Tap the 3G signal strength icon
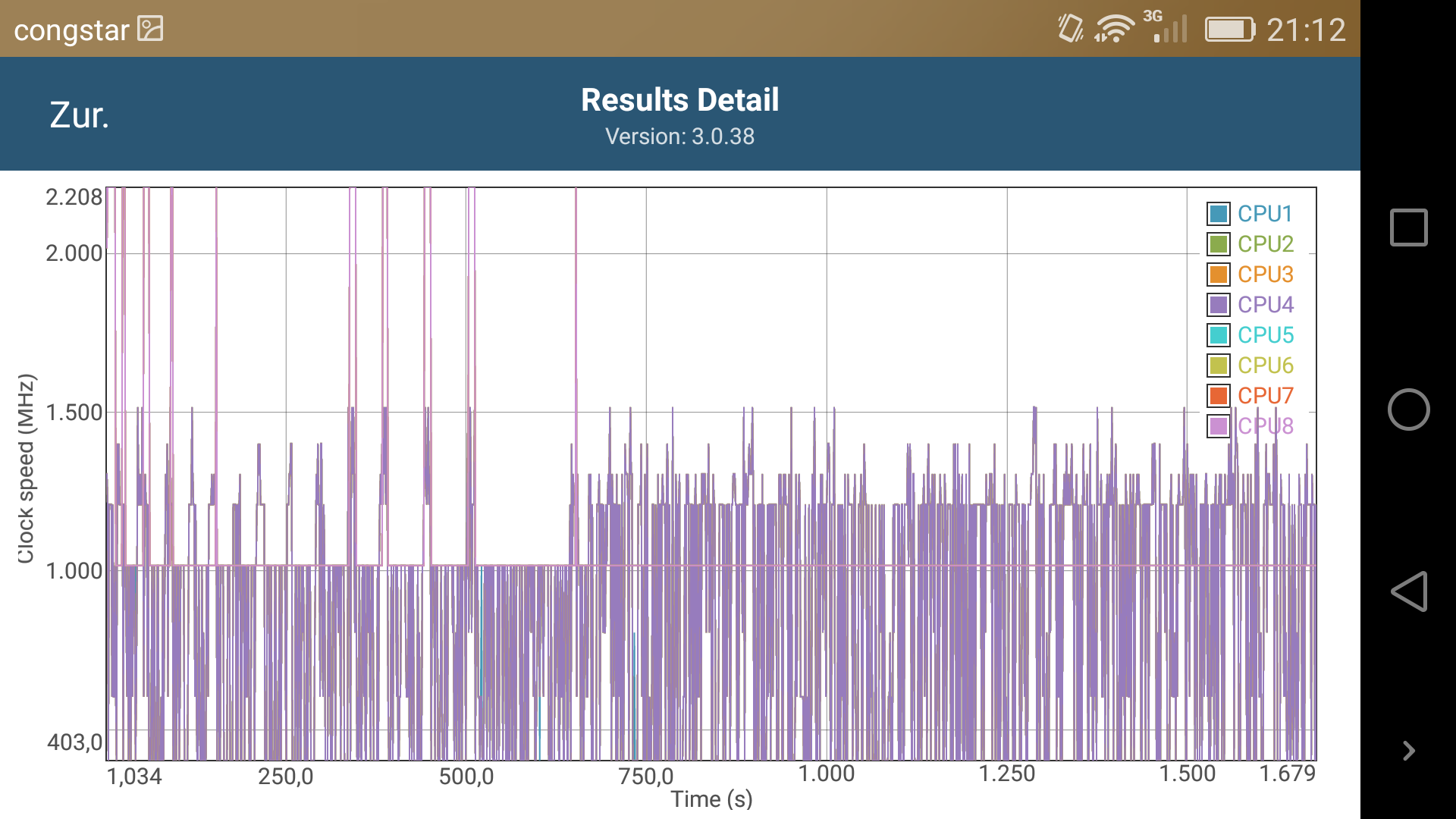 (x=1167, y=27)
